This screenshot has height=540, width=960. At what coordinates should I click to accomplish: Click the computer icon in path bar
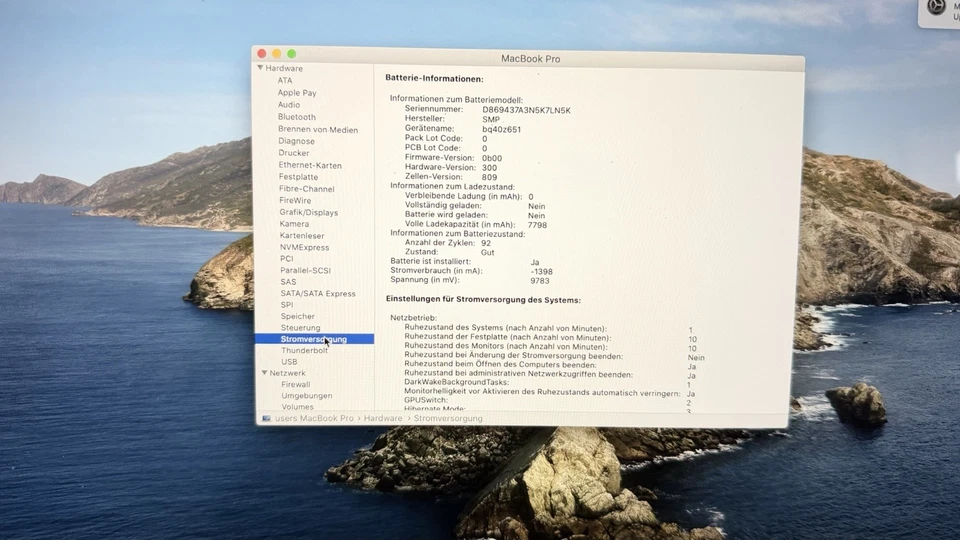click(x=266, y=418)
